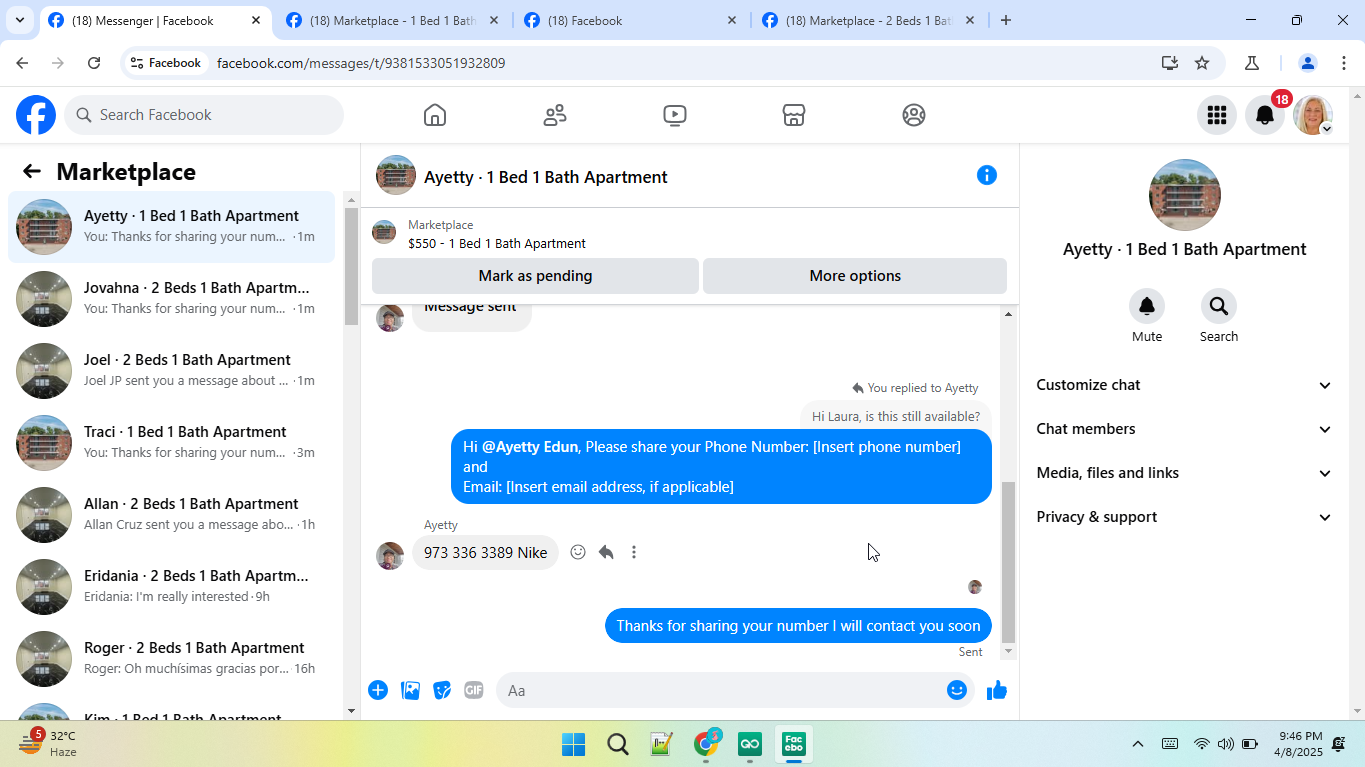Reload the page
Screen dimensions: 1365x767
point(94,63)
